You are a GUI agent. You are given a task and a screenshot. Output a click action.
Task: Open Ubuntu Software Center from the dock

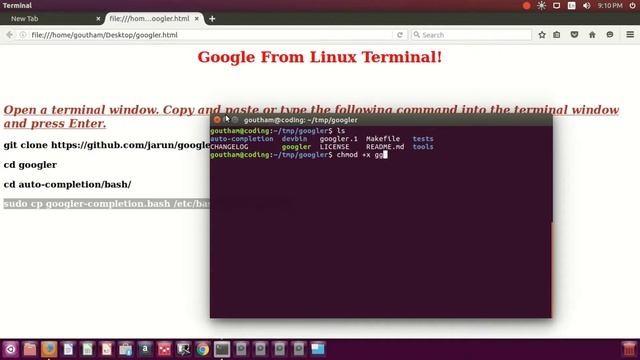point(126,349)
